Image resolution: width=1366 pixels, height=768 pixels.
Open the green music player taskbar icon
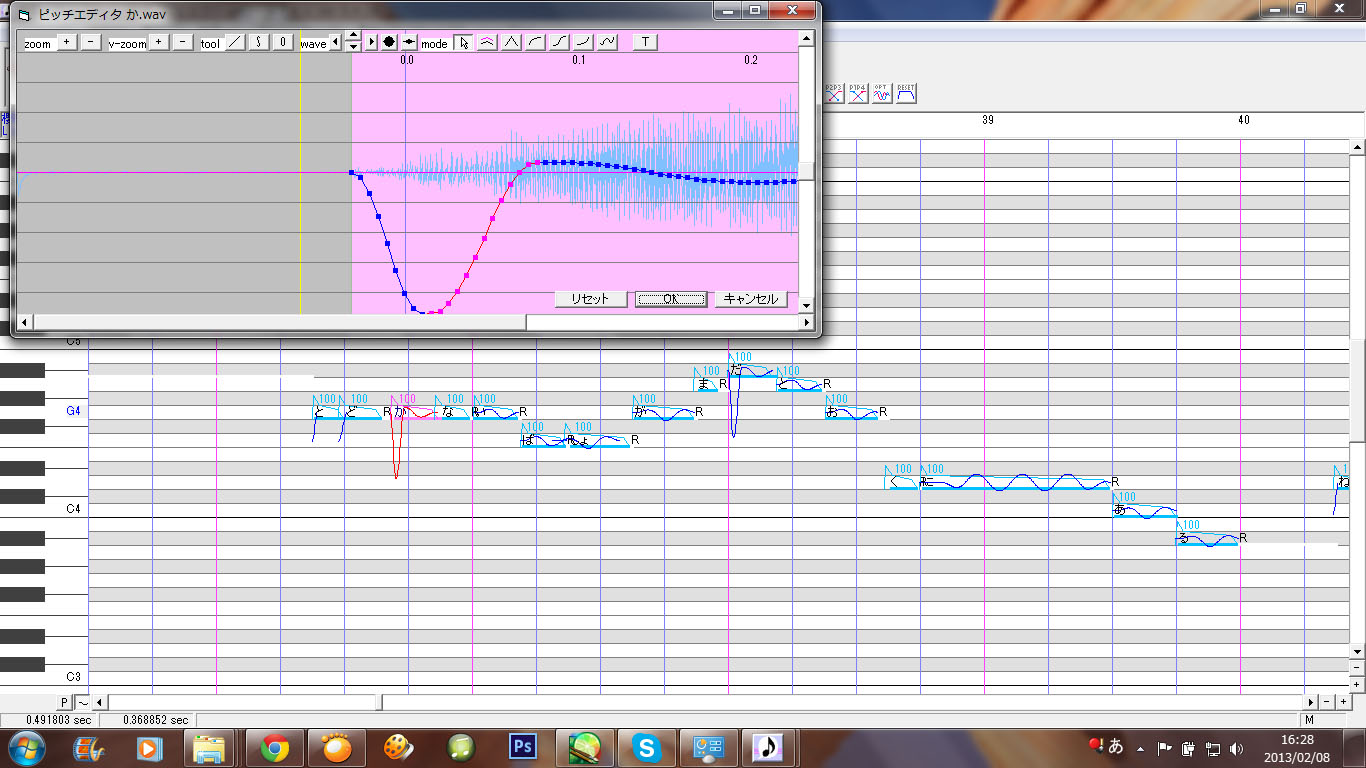[x=461, y=747]
